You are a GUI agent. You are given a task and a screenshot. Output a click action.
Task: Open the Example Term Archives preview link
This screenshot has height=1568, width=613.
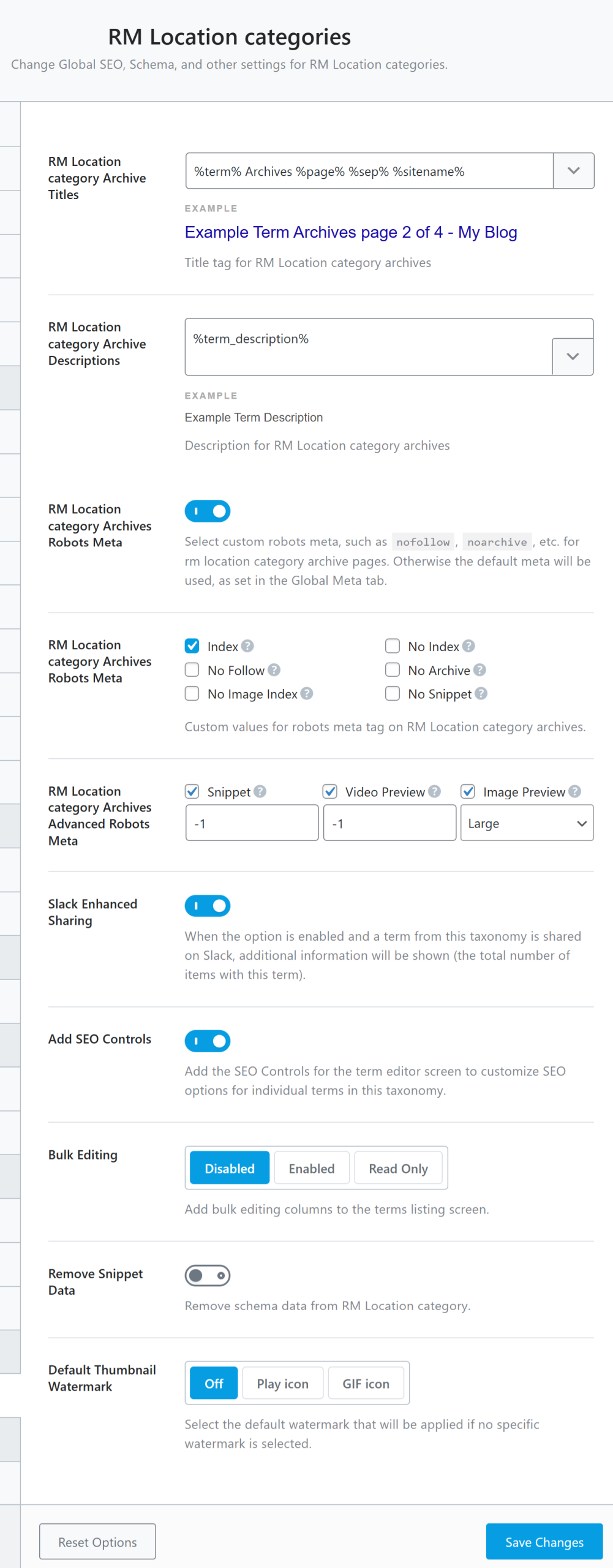tap(350, 232)
